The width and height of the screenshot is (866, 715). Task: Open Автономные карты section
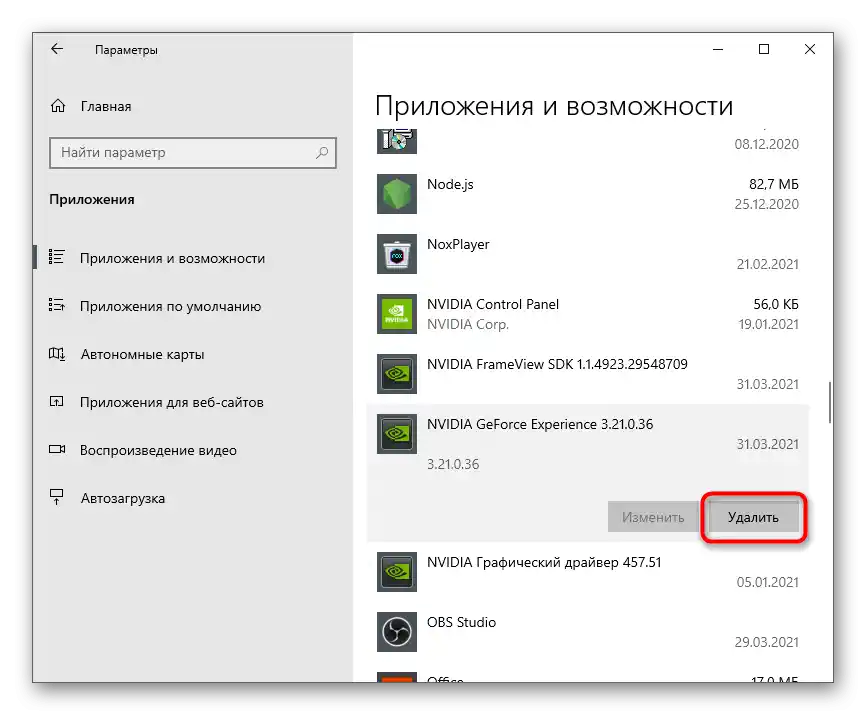click(x=142, y=354)
